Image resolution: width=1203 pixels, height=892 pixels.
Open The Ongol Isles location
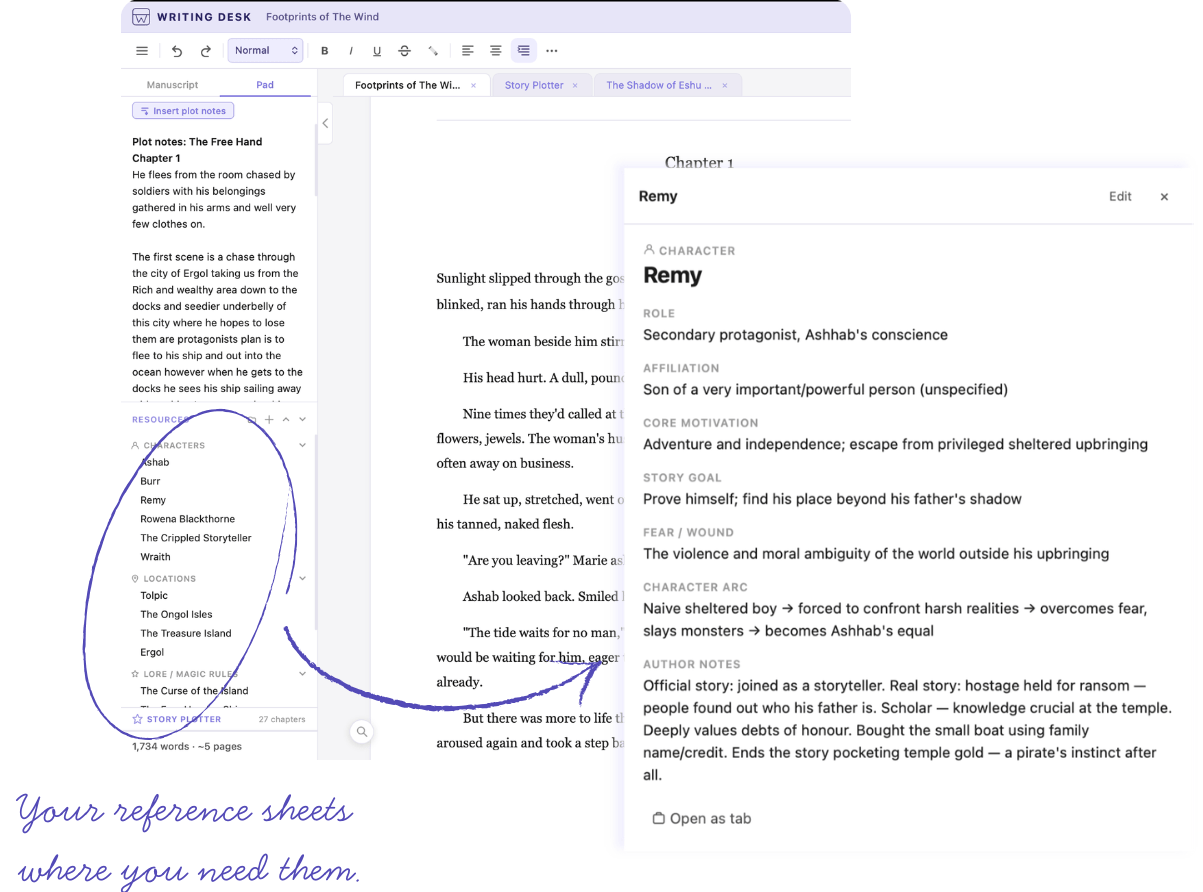coord(176,615)
